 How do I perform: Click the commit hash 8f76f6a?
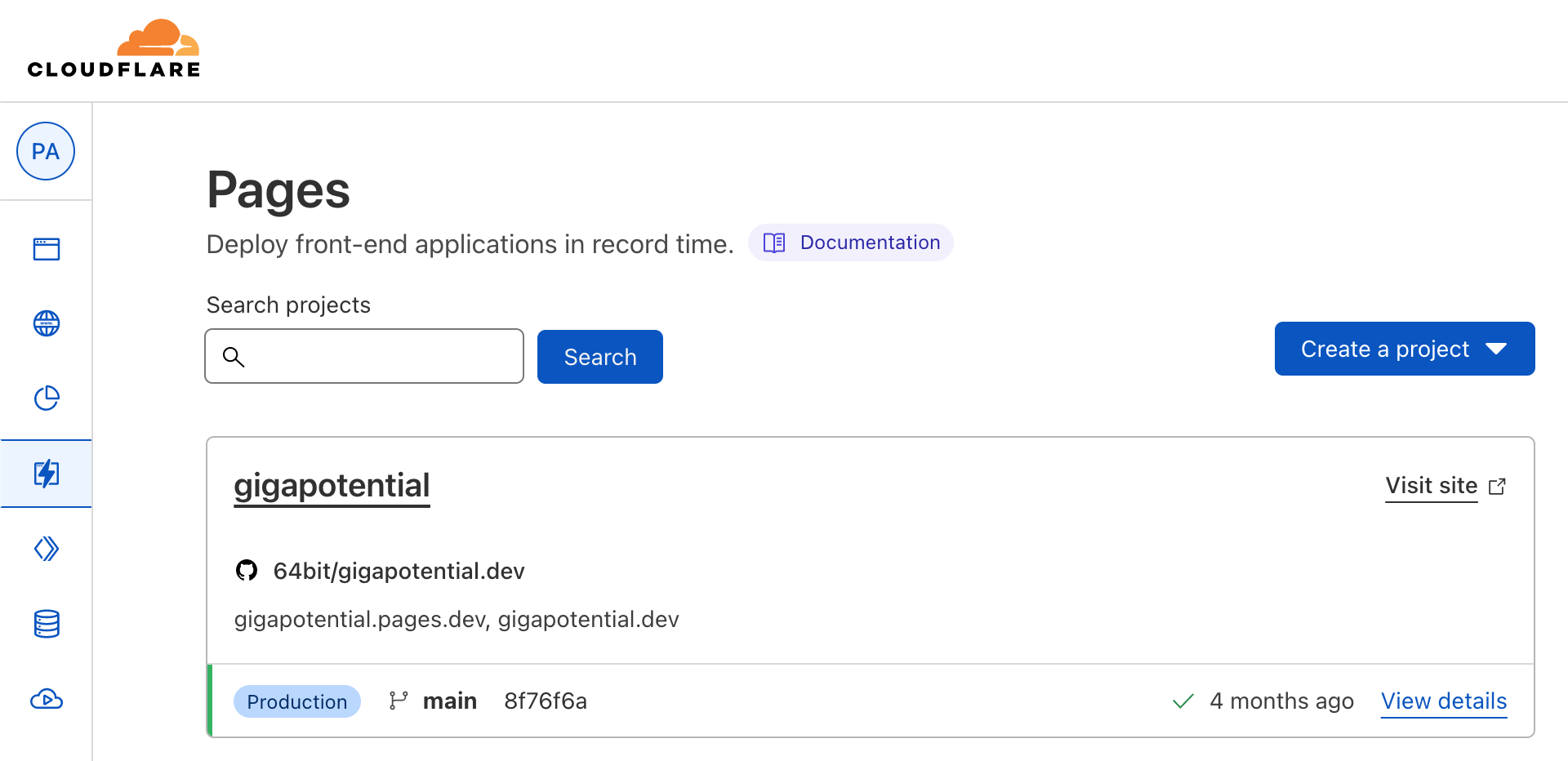click(x=546, y=701)
